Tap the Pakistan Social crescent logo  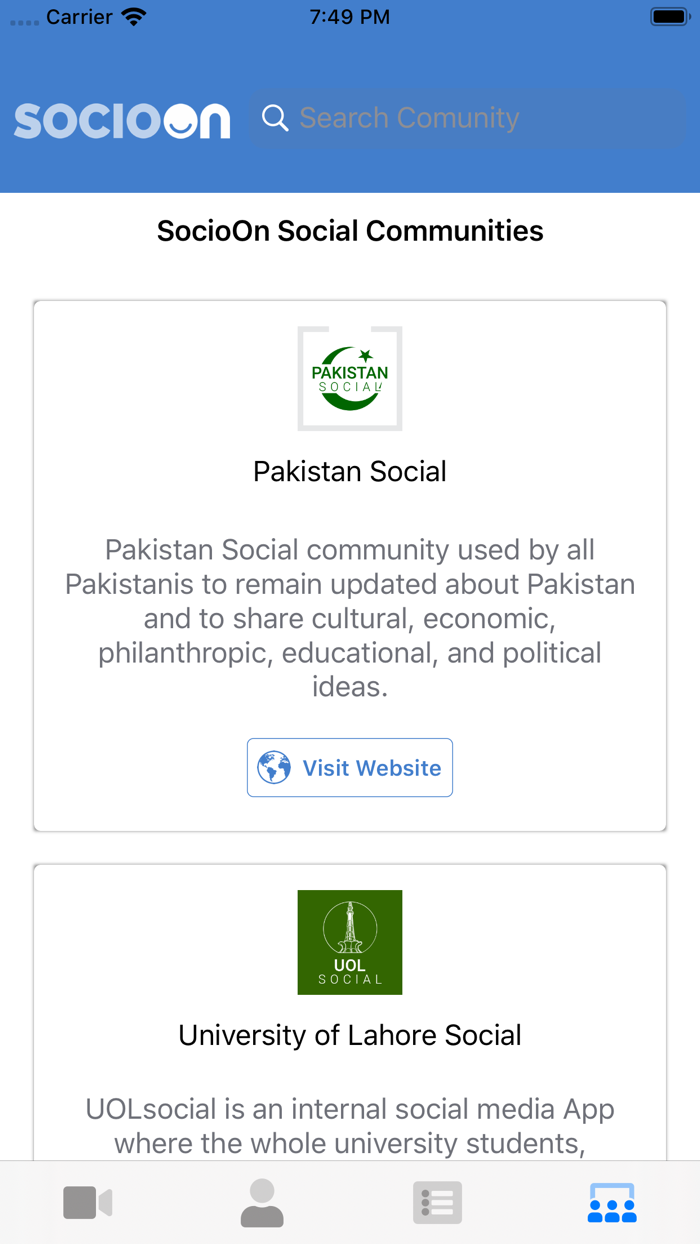tap(349, 378)
